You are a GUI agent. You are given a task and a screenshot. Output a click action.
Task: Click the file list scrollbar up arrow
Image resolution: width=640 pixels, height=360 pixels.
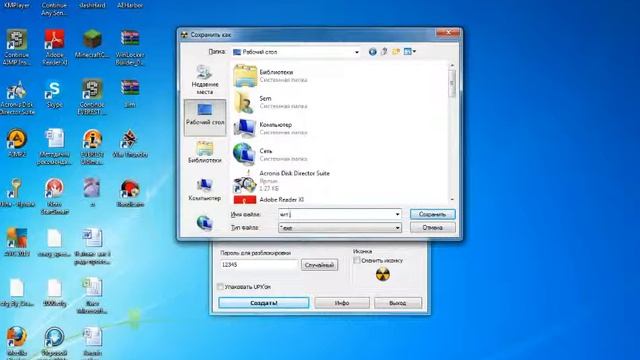point(452,66)
